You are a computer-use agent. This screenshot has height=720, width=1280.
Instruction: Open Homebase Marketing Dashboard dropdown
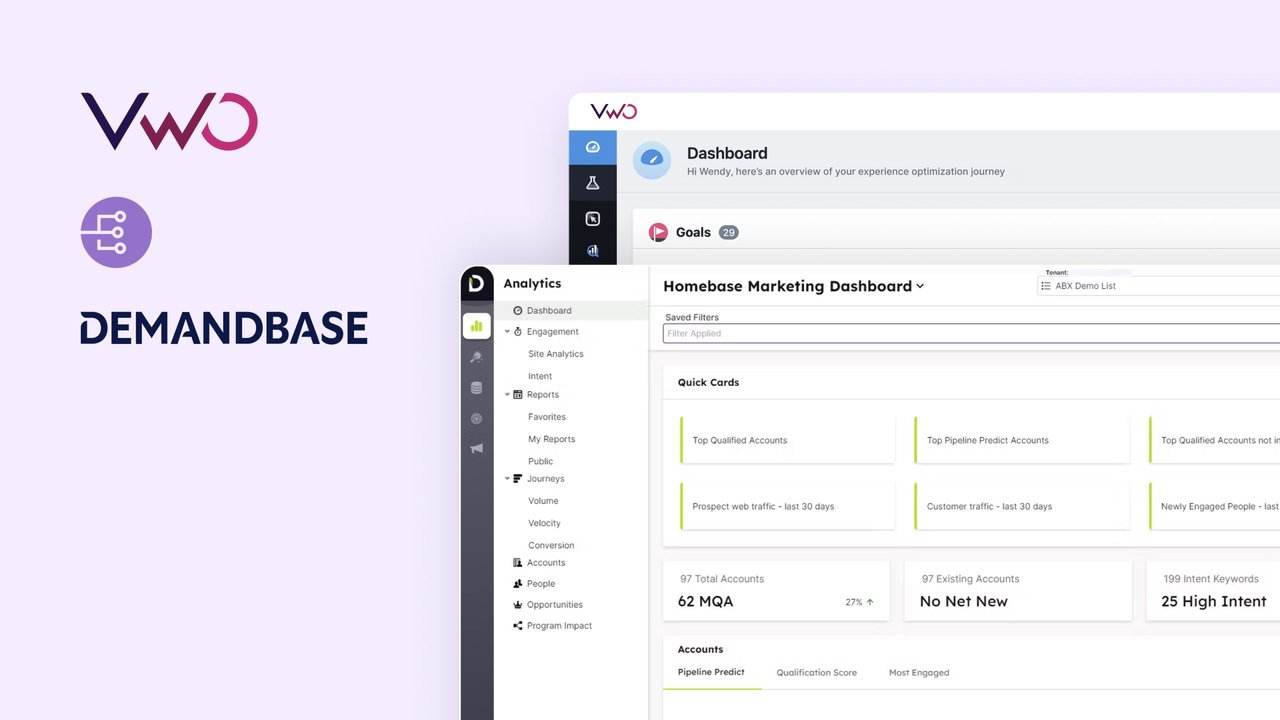point(920,286)
